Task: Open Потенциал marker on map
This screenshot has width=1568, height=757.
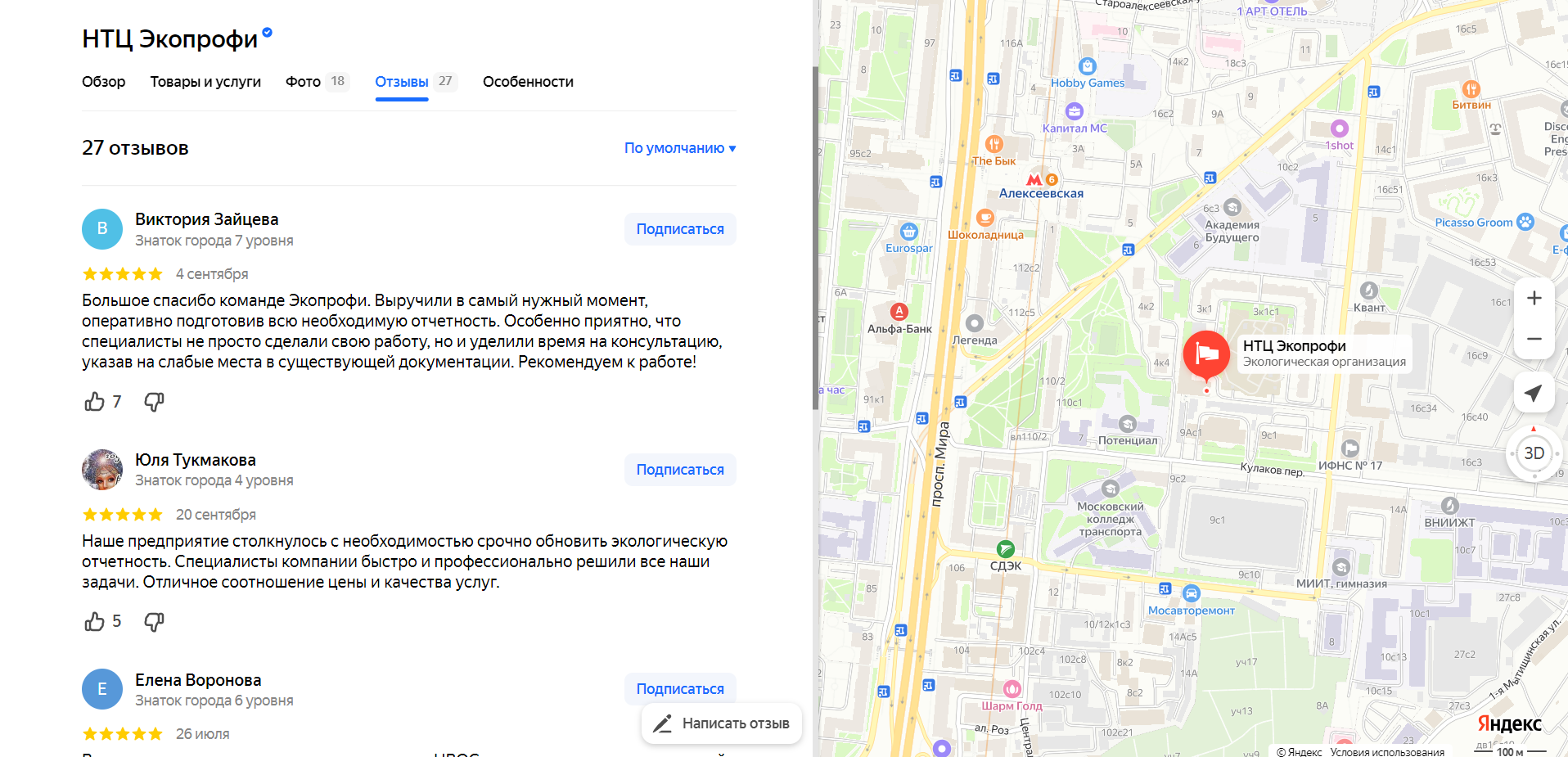Action: click(x=1128, y=424)
